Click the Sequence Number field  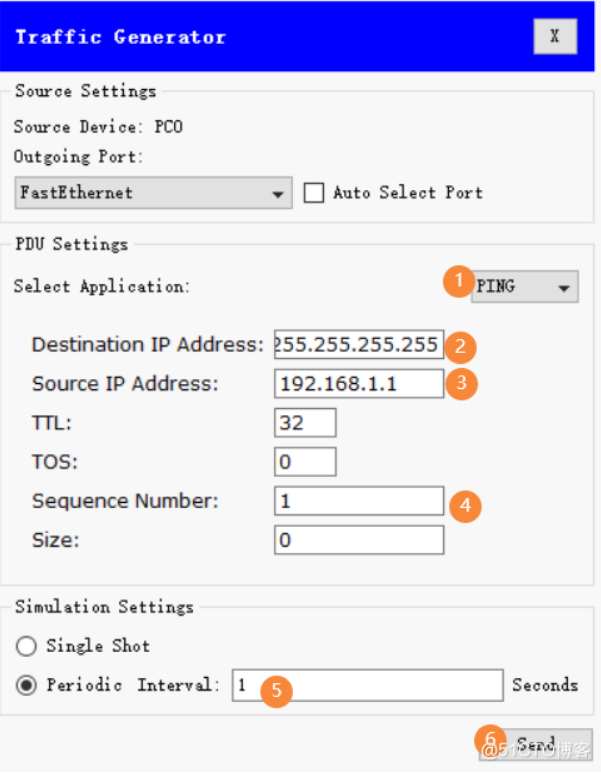(x=358, y=501)
